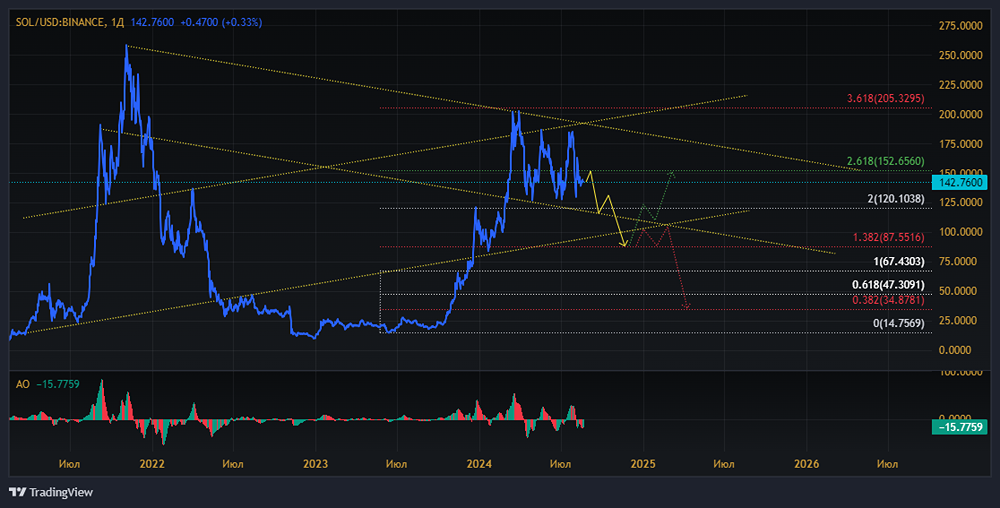The image size is (1000, 508).
Task: Select the 0(14.7569) Fibonacci label
Action: [x=899, y=324]
